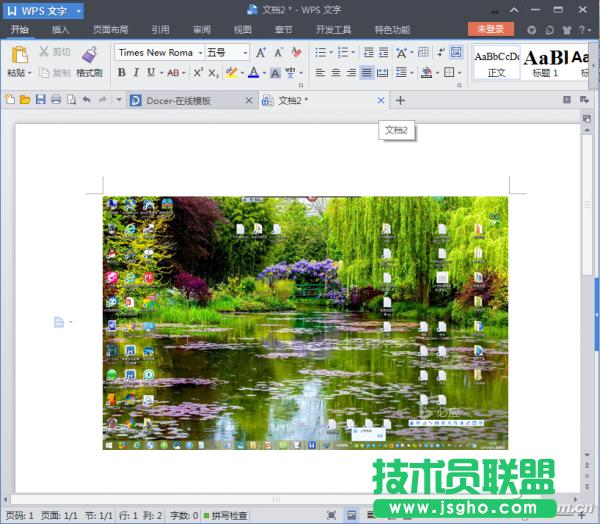Select the Format Painter (格式刷) tool
The width and height of the screenshot is (600, 524).
89,56
